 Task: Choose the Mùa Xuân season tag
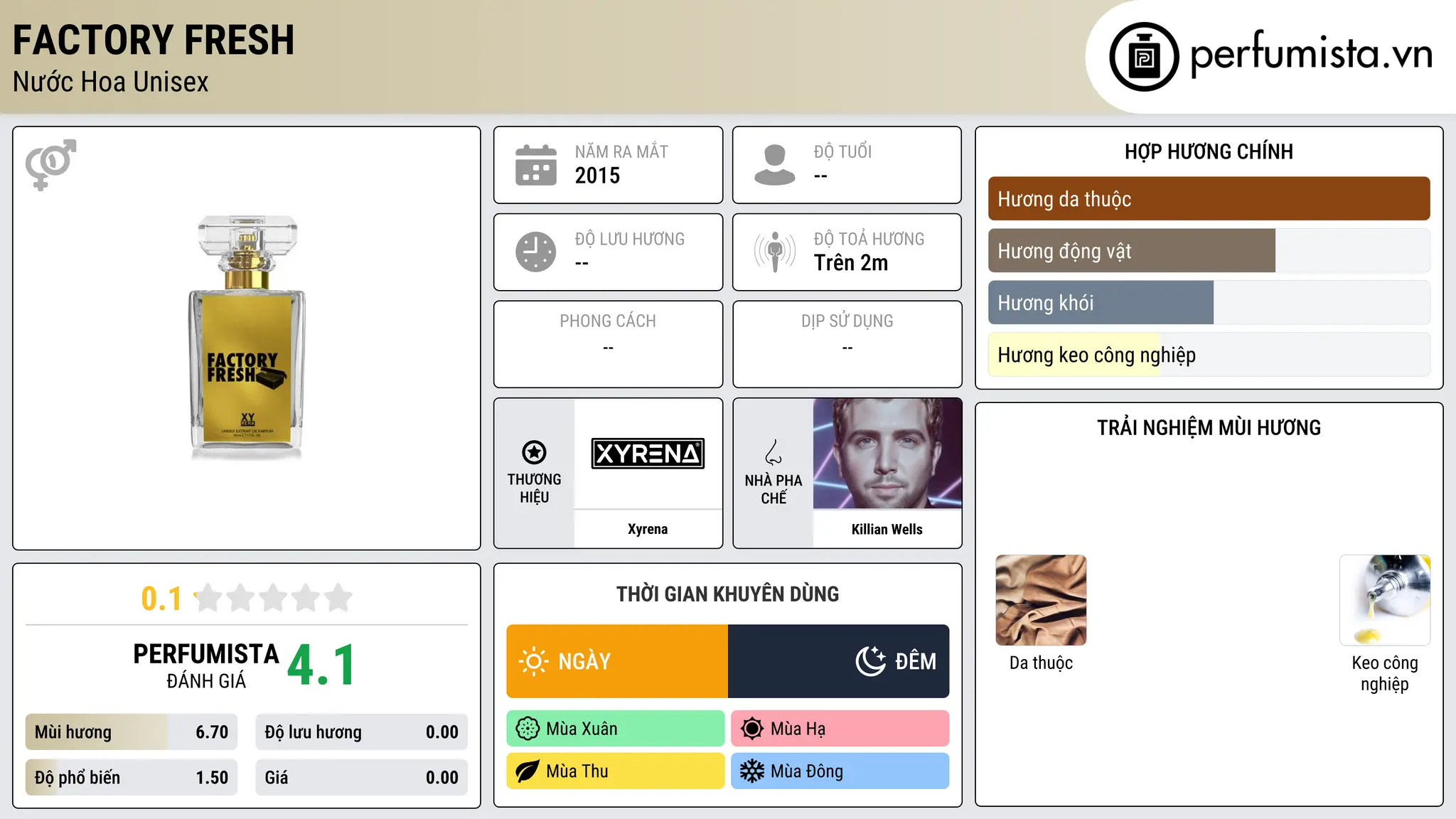[x=616, y=729]
